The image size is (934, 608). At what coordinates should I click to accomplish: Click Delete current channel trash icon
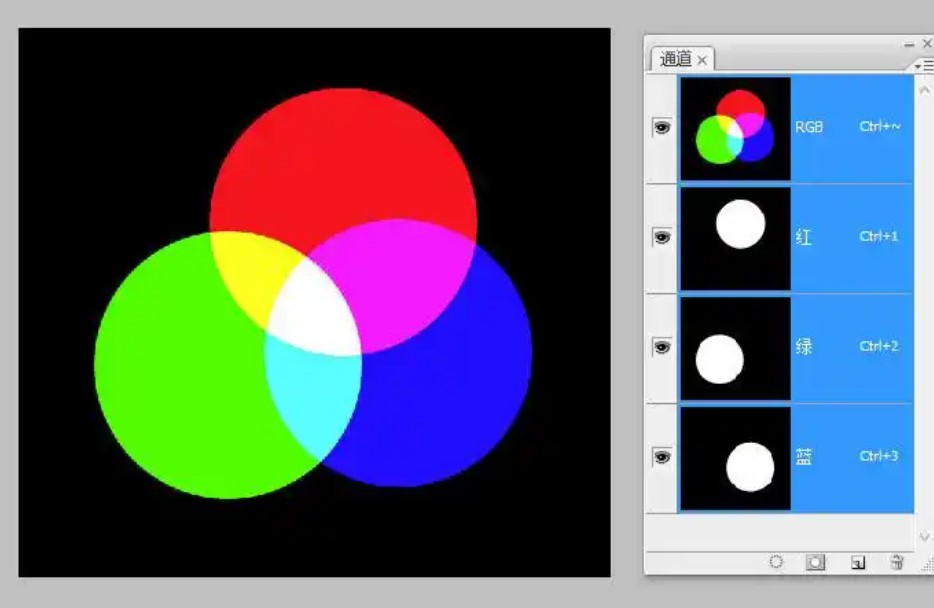pos(897,562)
